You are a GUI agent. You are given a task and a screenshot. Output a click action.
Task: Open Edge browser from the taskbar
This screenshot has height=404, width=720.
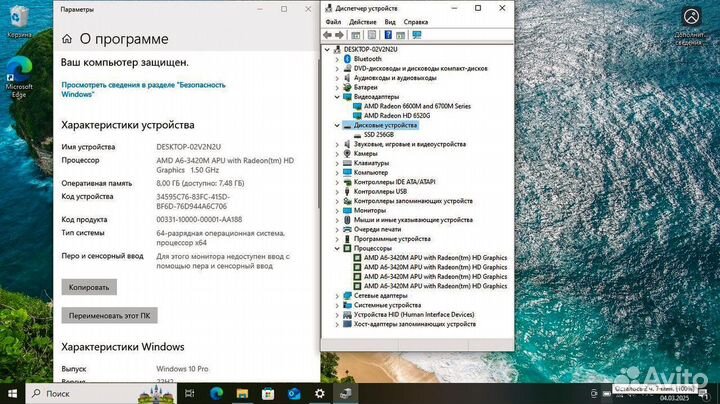[x=216, y=393]
